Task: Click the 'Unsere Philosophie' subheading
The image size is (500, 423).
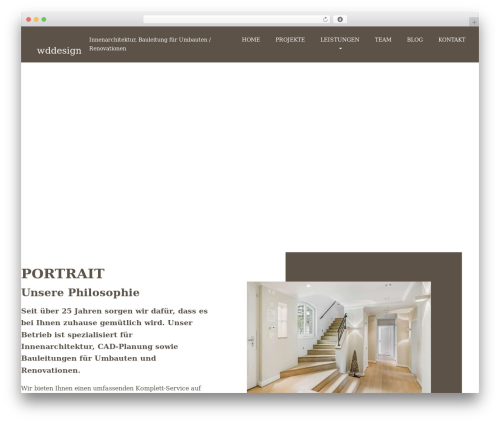Action: point(80,292)
